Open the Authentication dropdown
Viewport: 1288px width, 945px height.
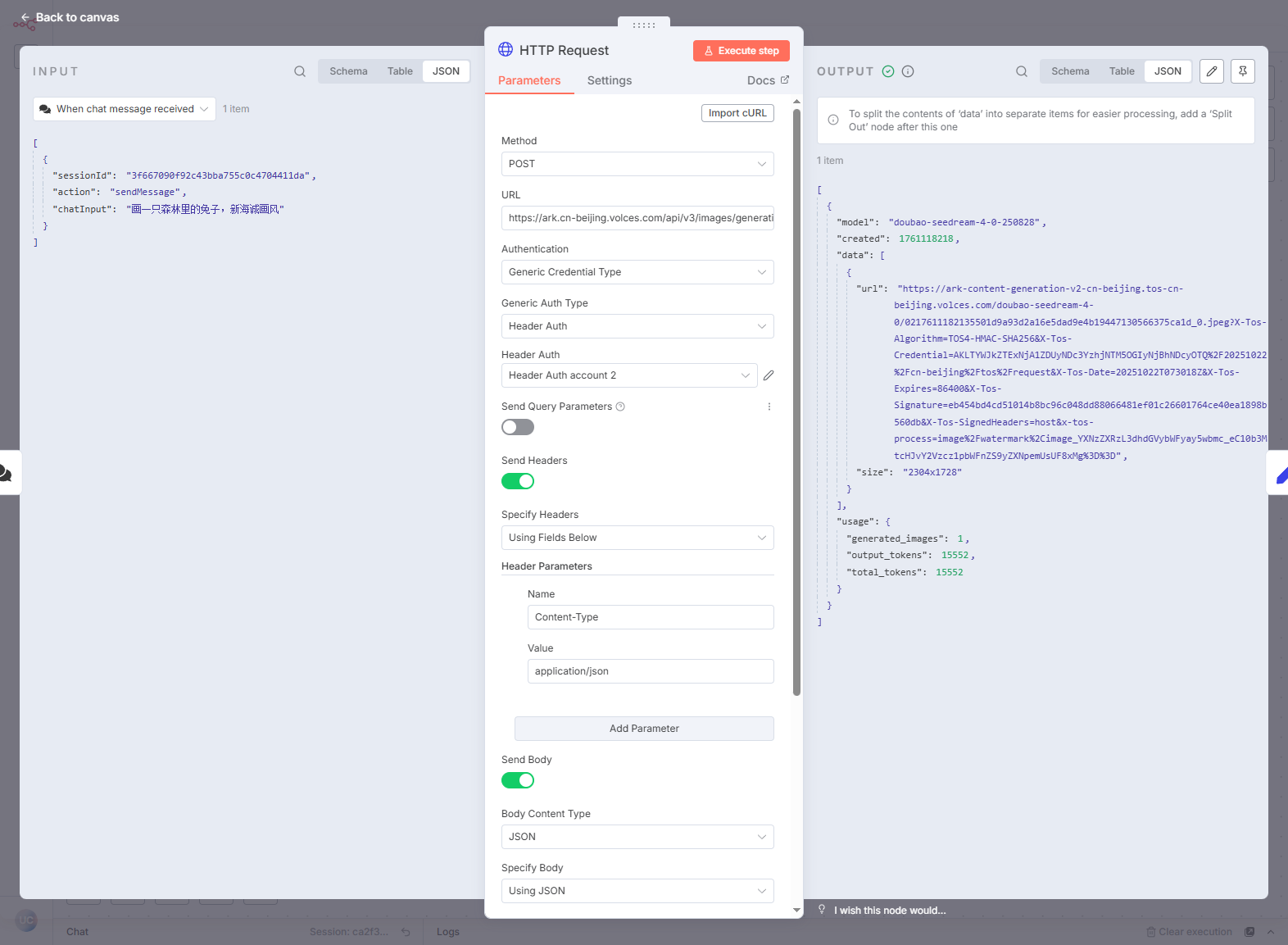pyautogui.click(x=637, y=272)
